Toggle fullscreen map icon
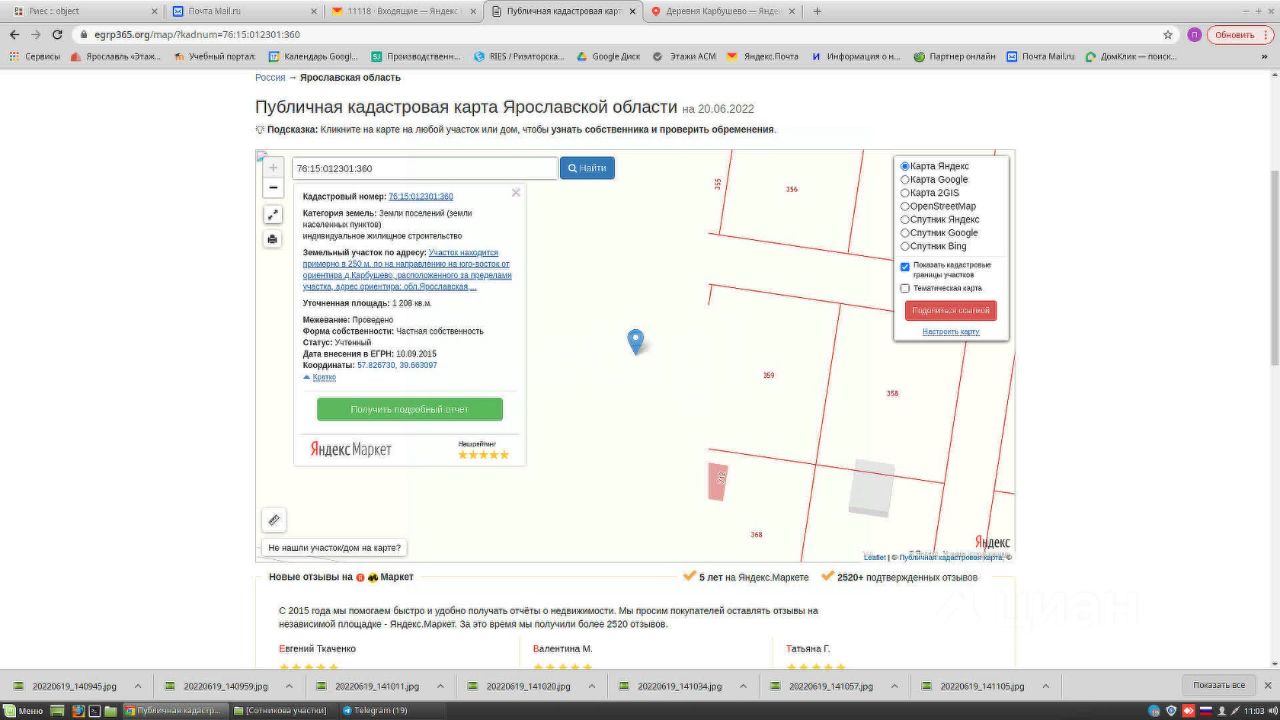 point(273,215)
